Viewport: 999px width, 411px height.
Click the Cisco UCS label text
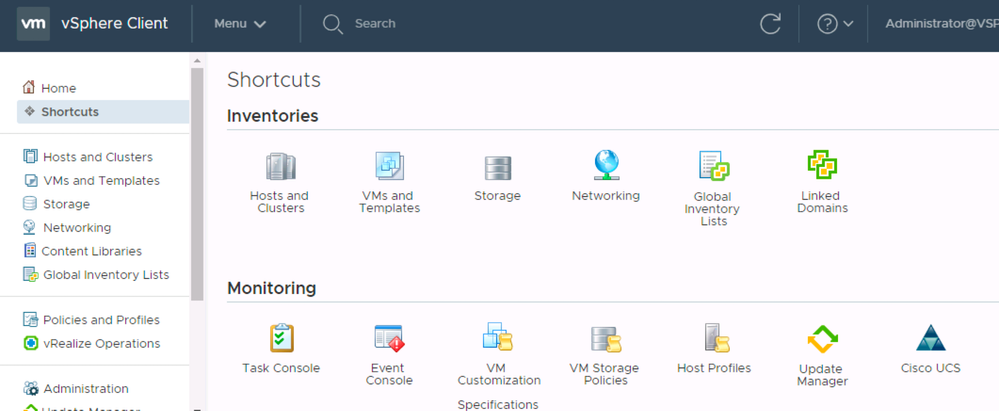coord(931,368)
